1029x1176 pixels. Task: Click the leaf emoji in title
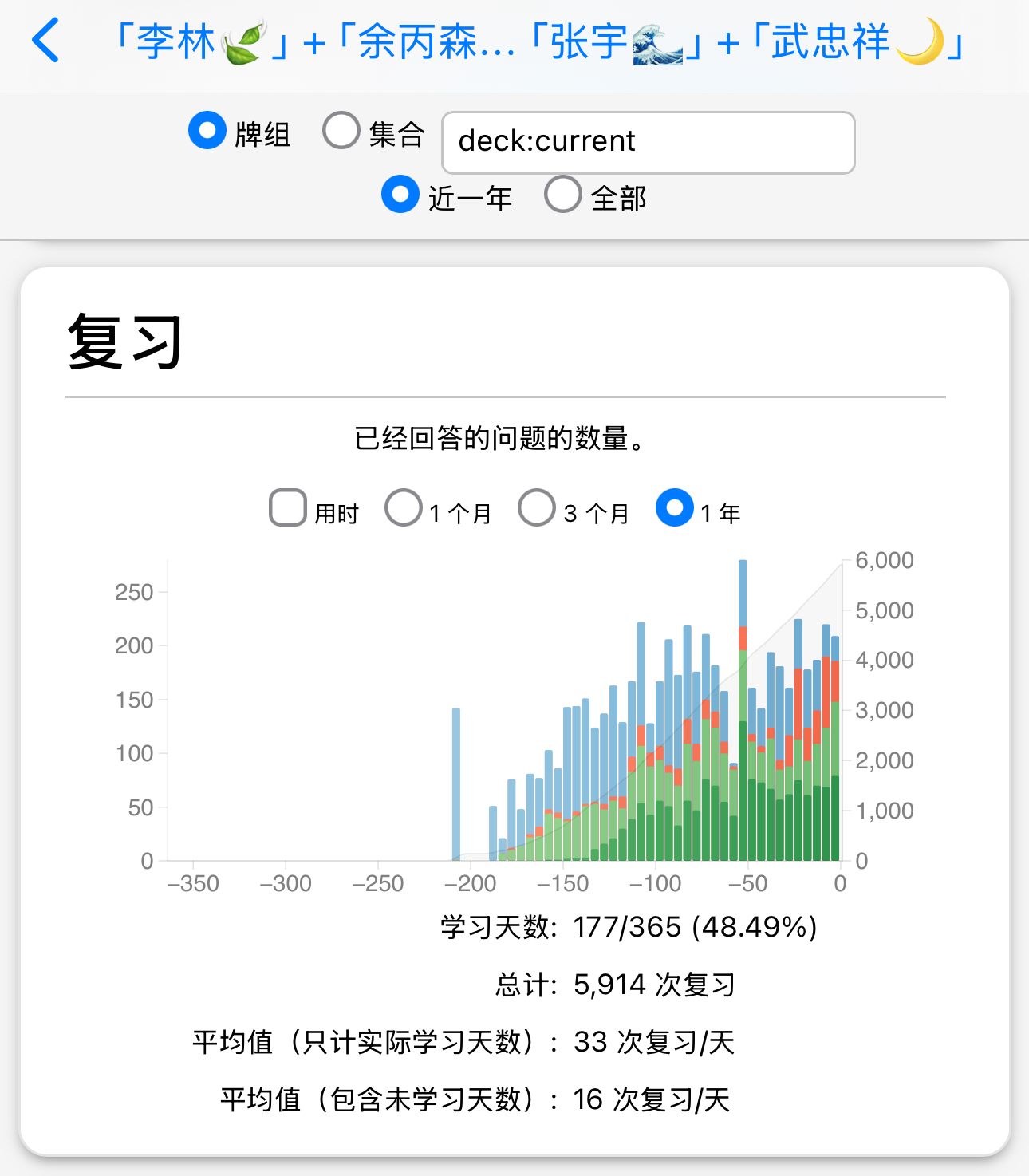point(243,43)
